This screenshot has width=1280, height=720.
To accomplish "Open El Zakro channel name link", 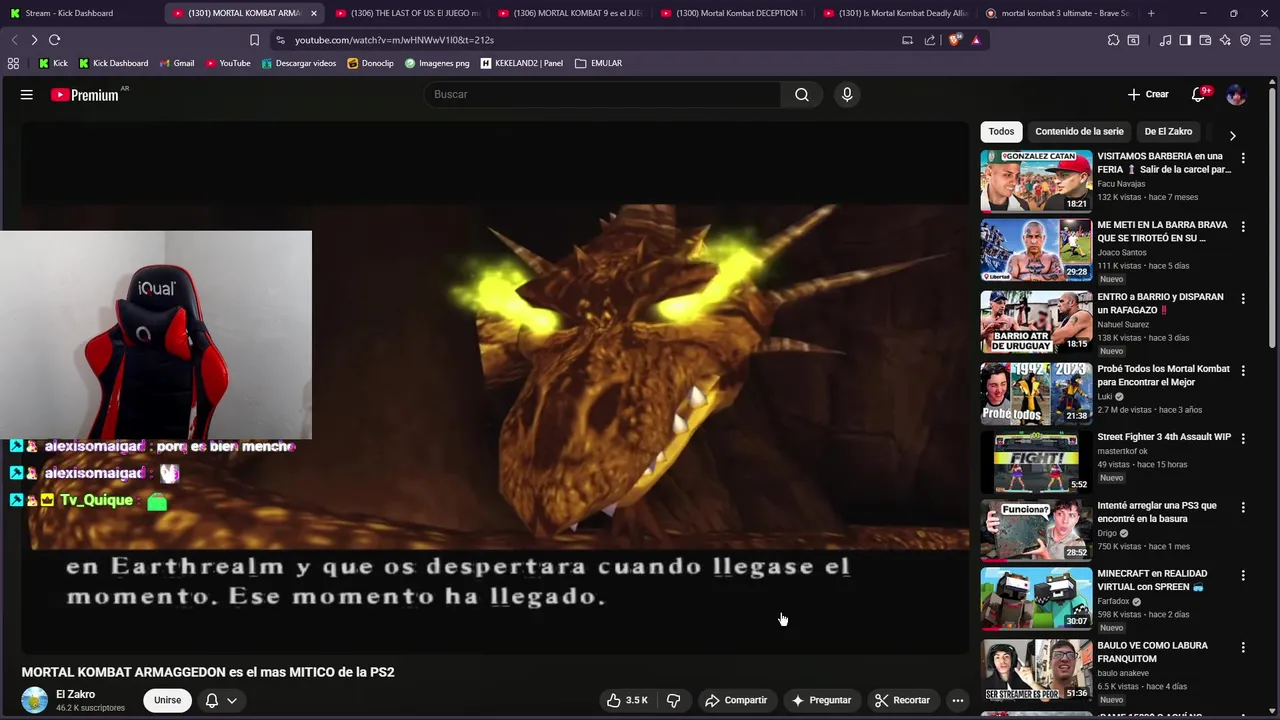I will (75, 694).
